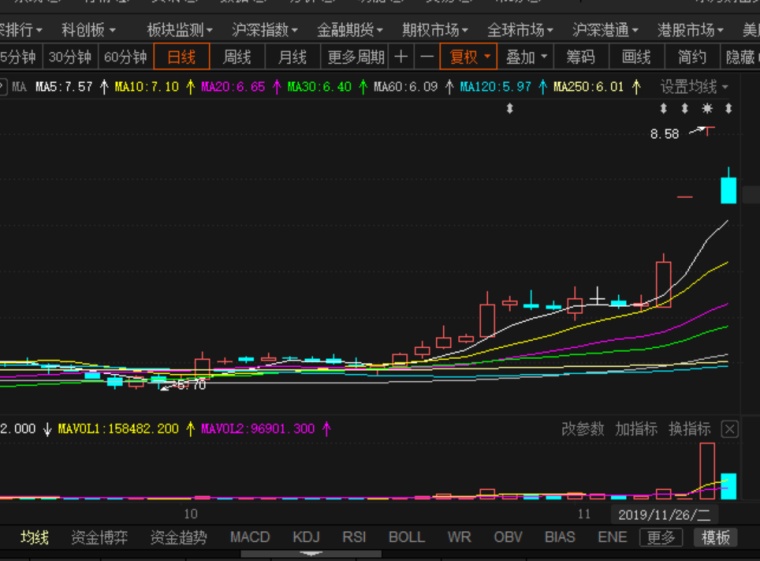
Task: Click the 改参数 link
Action: tap(583, 429)
